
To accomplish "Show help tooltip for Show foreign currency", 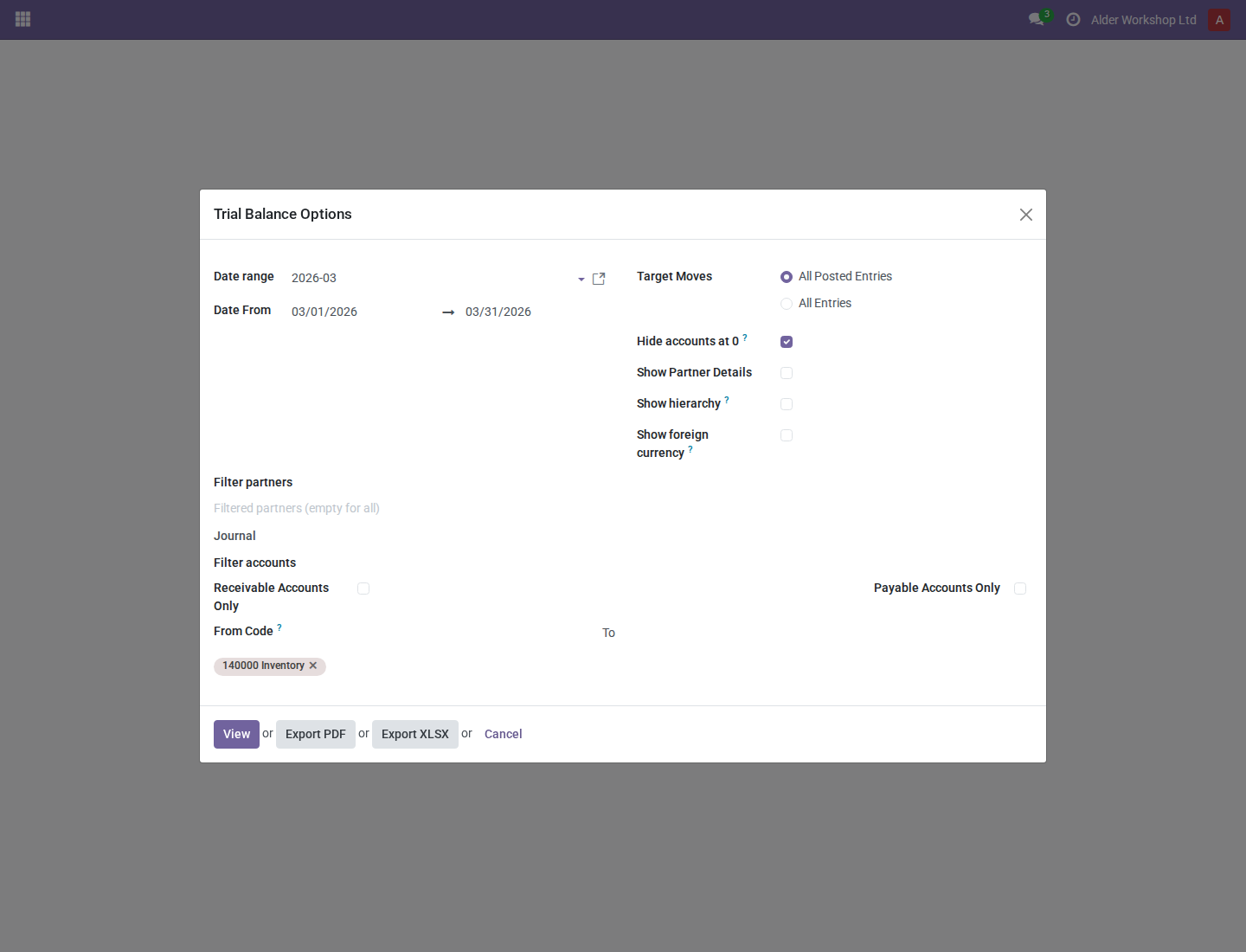I will (690, 448).
